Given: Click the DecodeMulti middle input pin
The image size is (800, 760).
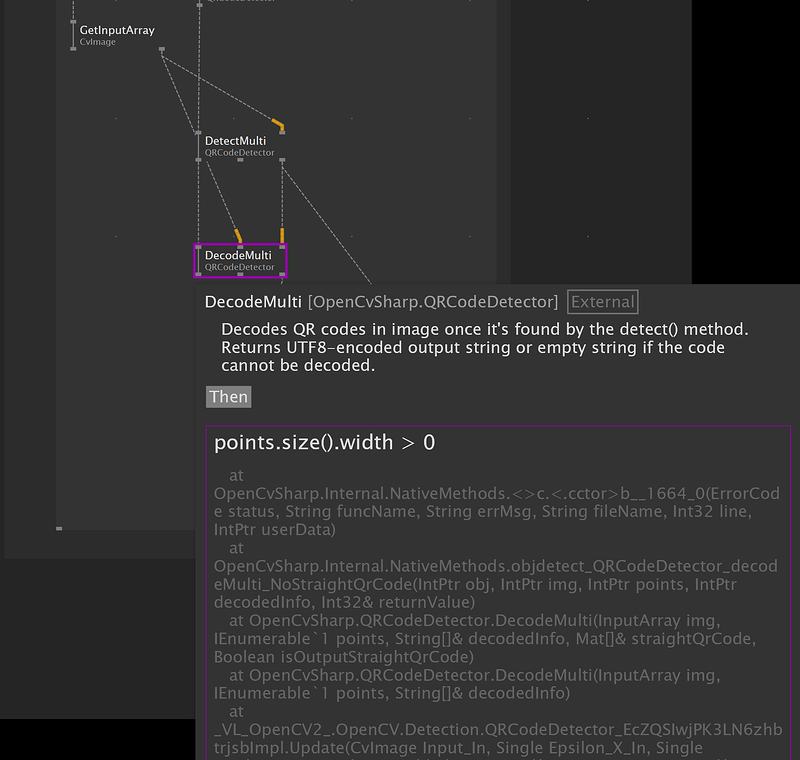Looking at the screenshot, I should (x=240, y=246).
